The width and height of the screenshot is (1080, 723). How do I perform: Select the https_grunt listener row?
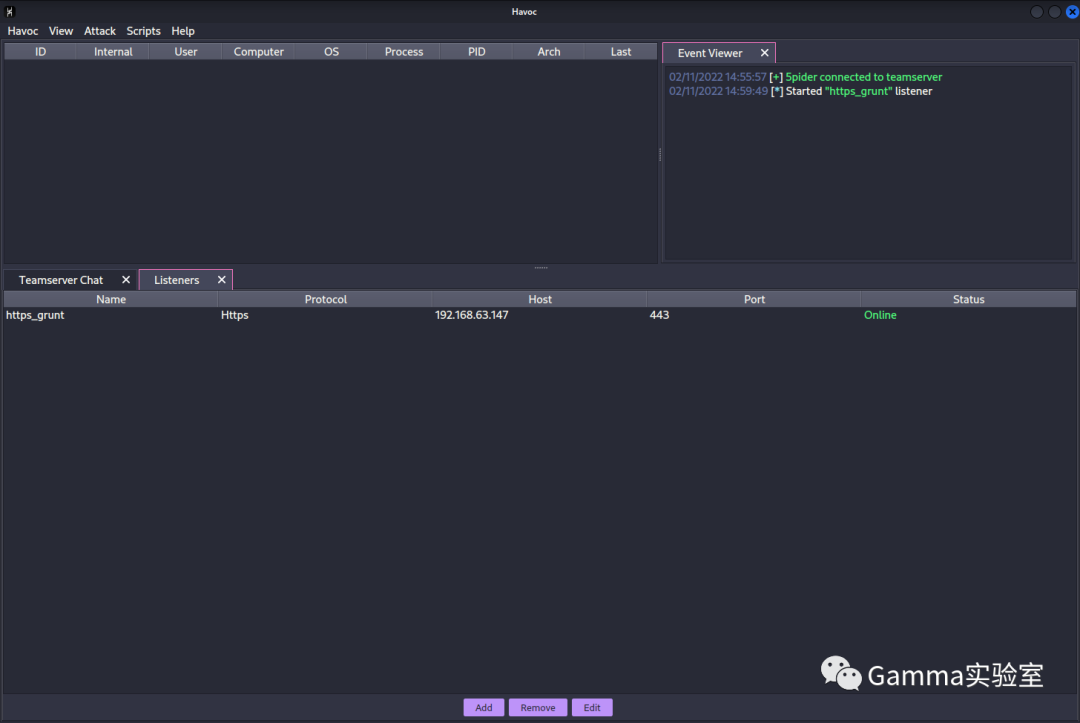tap(540, 315)
